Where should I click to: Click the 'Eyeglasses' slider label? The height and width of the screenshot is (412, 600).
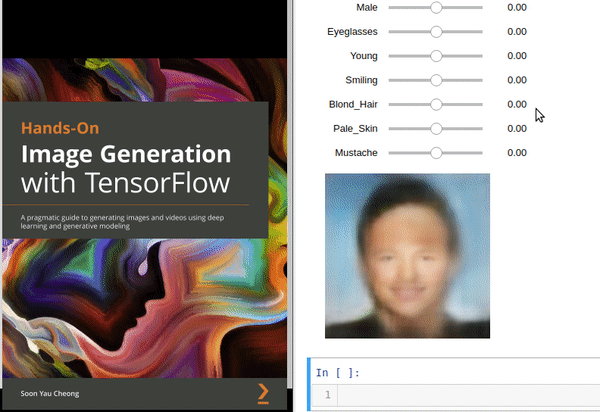pyautogui.click(x=352, y=32)
